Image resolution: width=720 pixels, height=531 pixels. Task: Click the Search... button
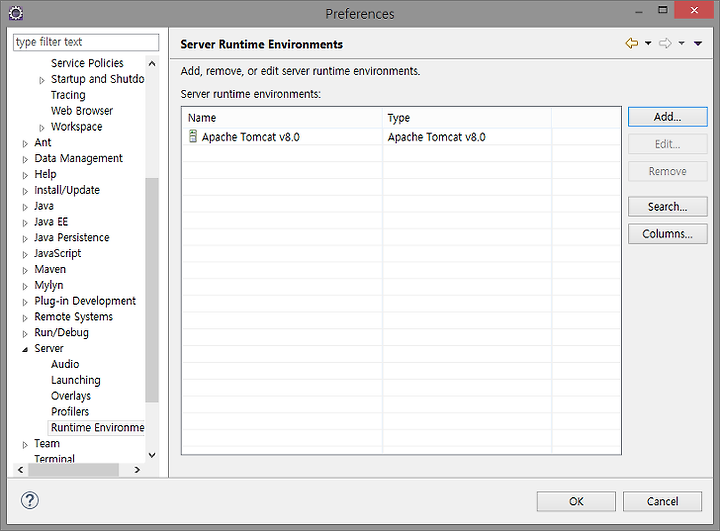tap(667, 207)
